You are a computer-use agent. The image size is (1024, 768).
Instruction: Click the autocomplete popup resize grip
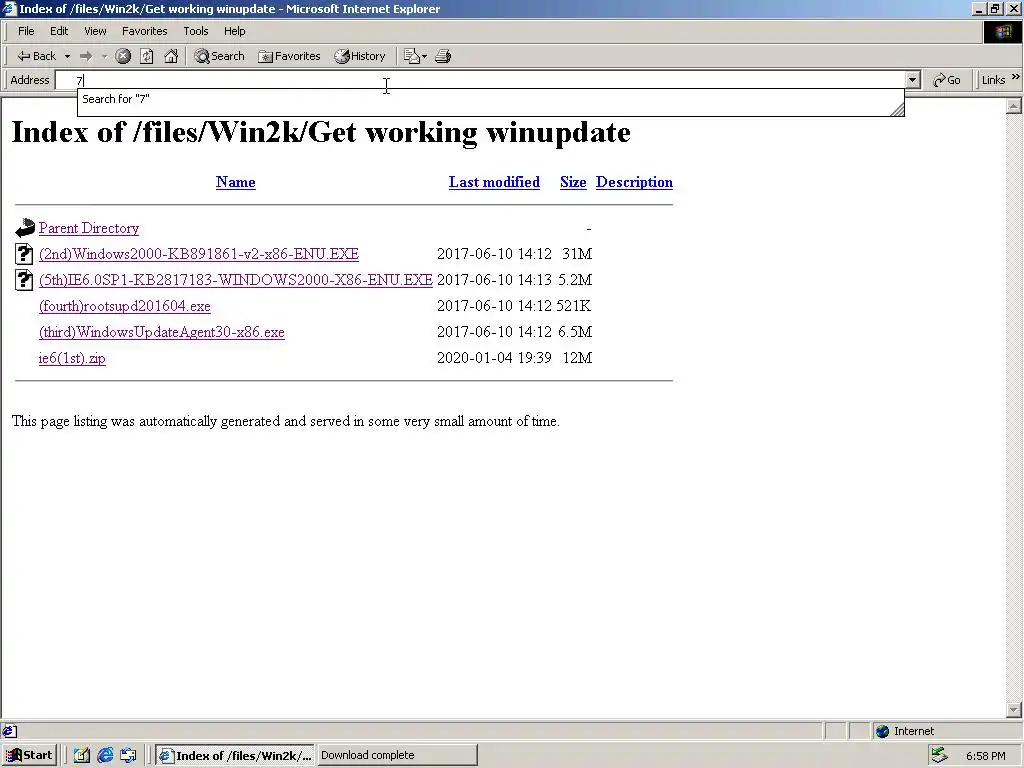pos(897,110)
